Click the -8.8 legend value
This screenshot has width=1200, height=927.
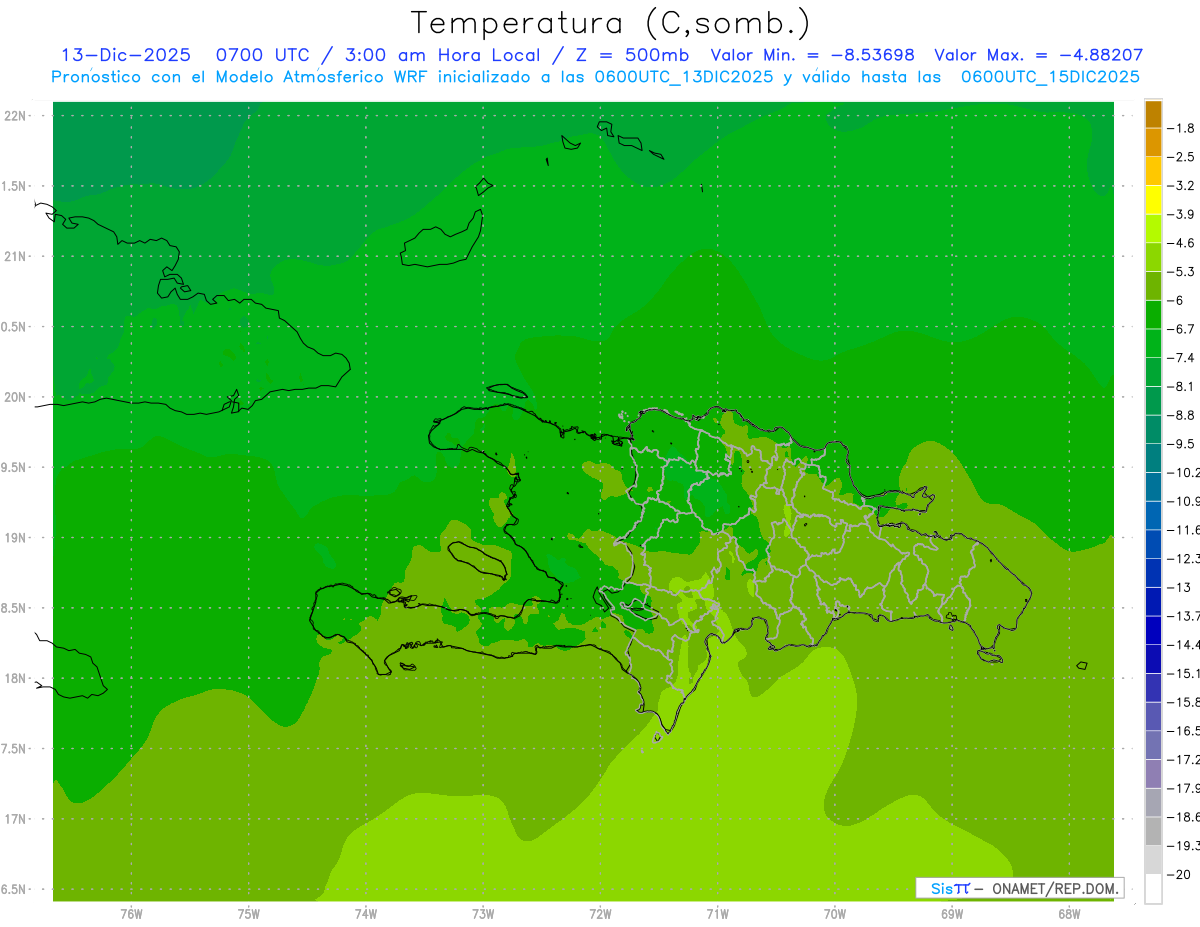coord(1180,415)
